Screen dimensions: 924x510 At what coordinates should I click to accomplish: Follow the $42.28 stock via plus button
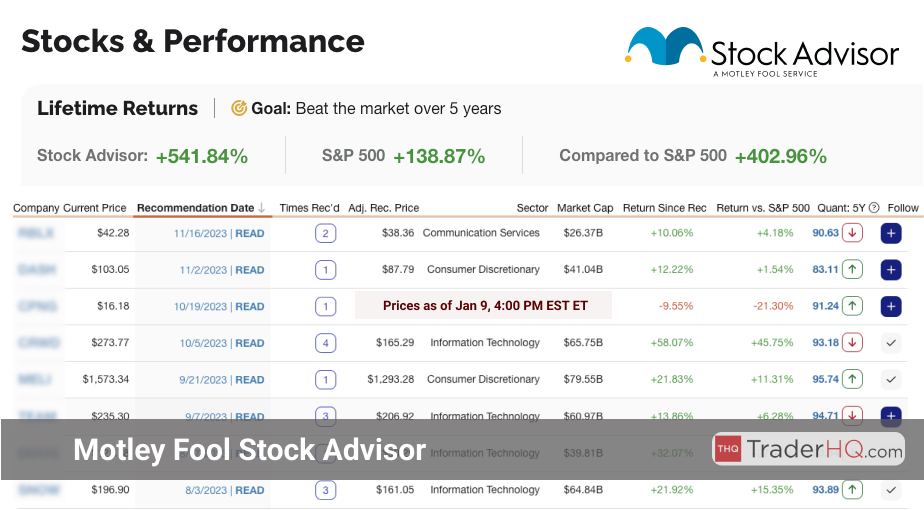click(891, 233)
